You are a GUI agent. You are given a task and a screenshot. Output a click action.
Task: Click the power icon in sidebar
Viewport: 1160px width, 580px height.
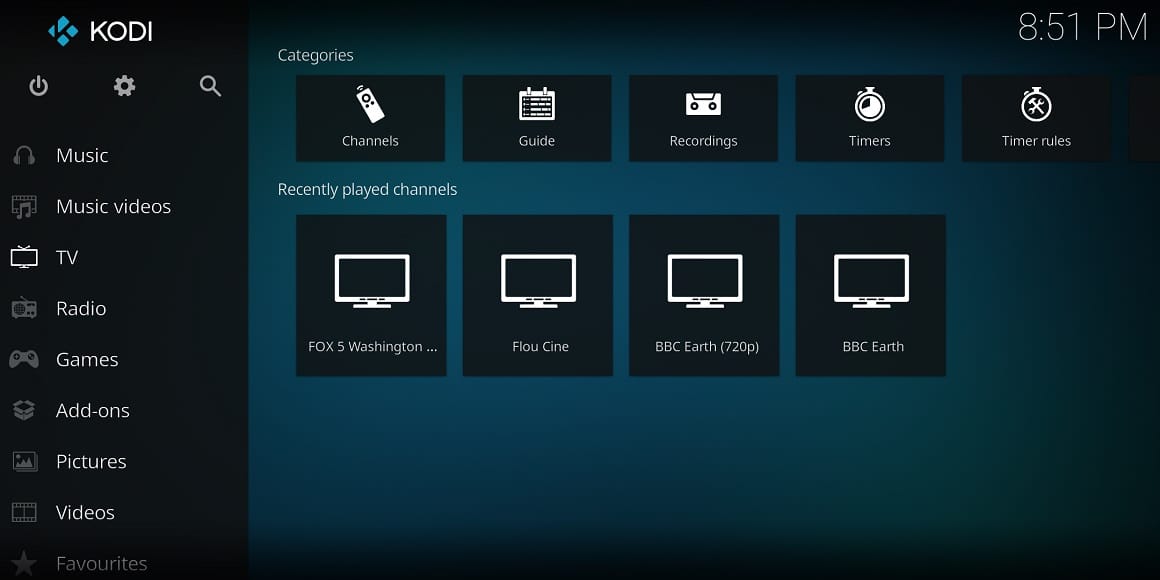(38, 86)
